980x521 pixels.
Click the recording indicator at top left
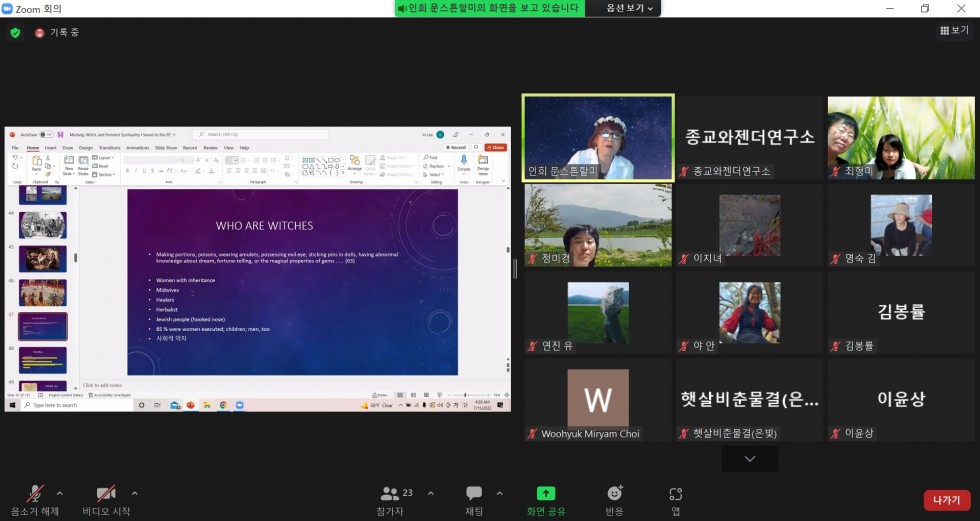(57, 32)
